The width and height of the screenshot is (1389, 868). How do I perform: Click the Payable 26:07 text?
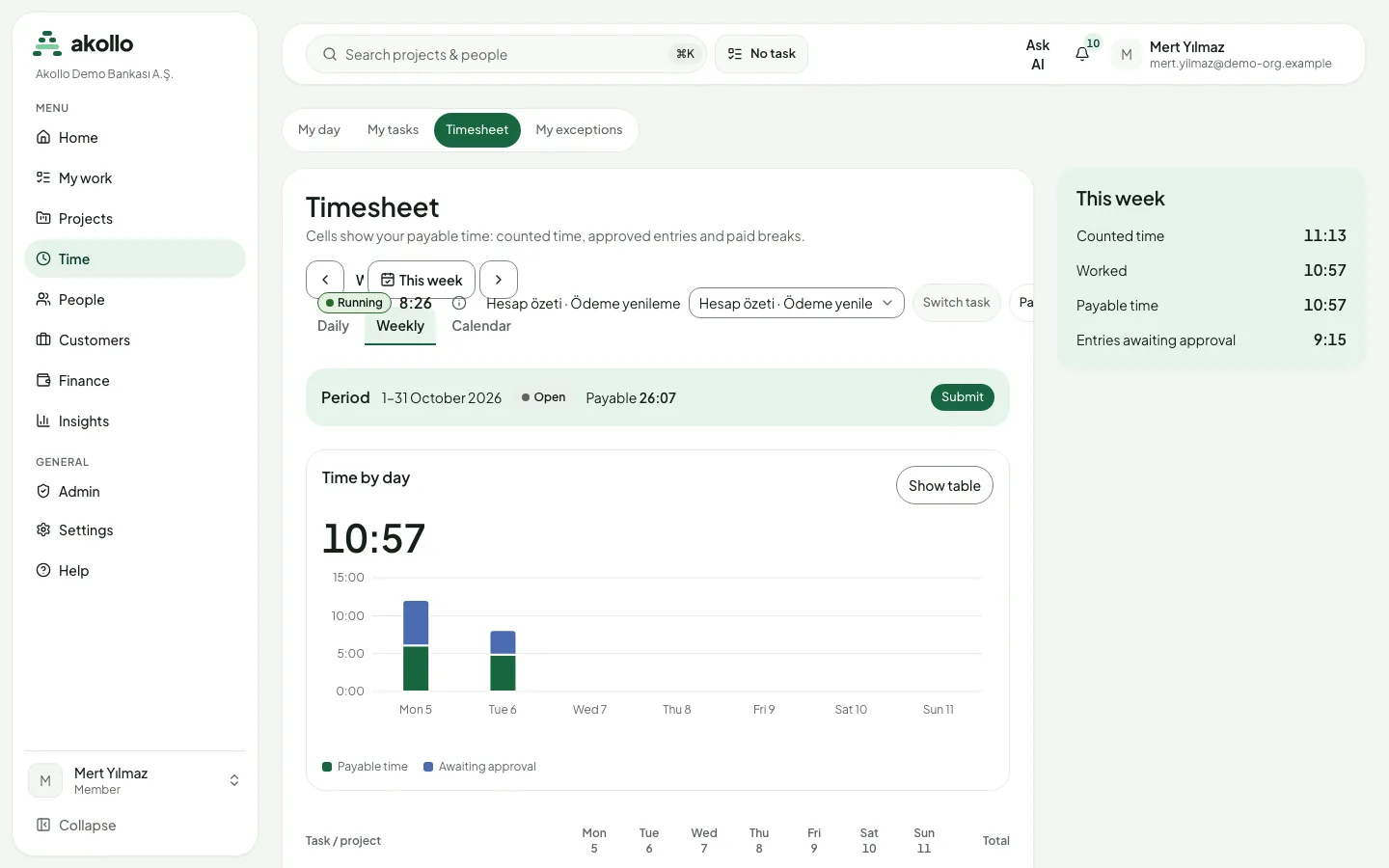pyautogui.click(x=631, y=398)
